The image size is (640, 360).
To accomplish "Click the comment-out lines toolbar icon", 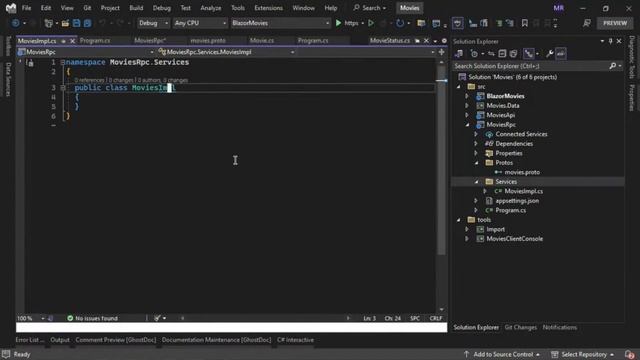I will coord(499,23).
